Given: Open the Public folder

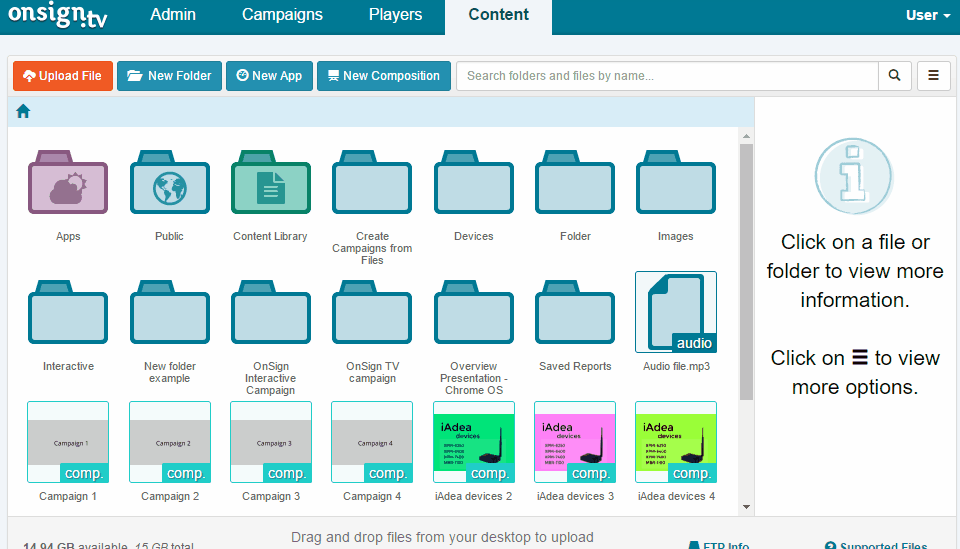Looking at the screenshot, I should tap(170, 182).
